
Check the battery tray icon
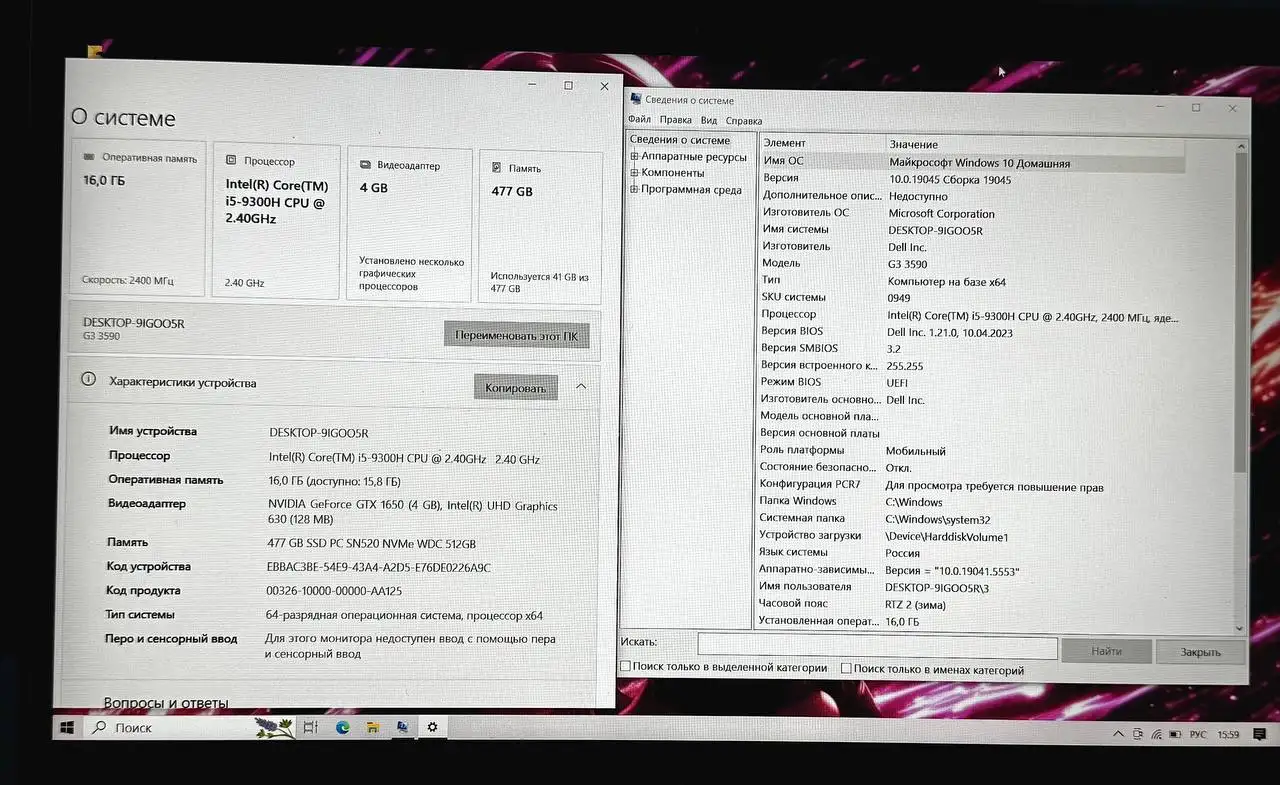coord(1176,735)
